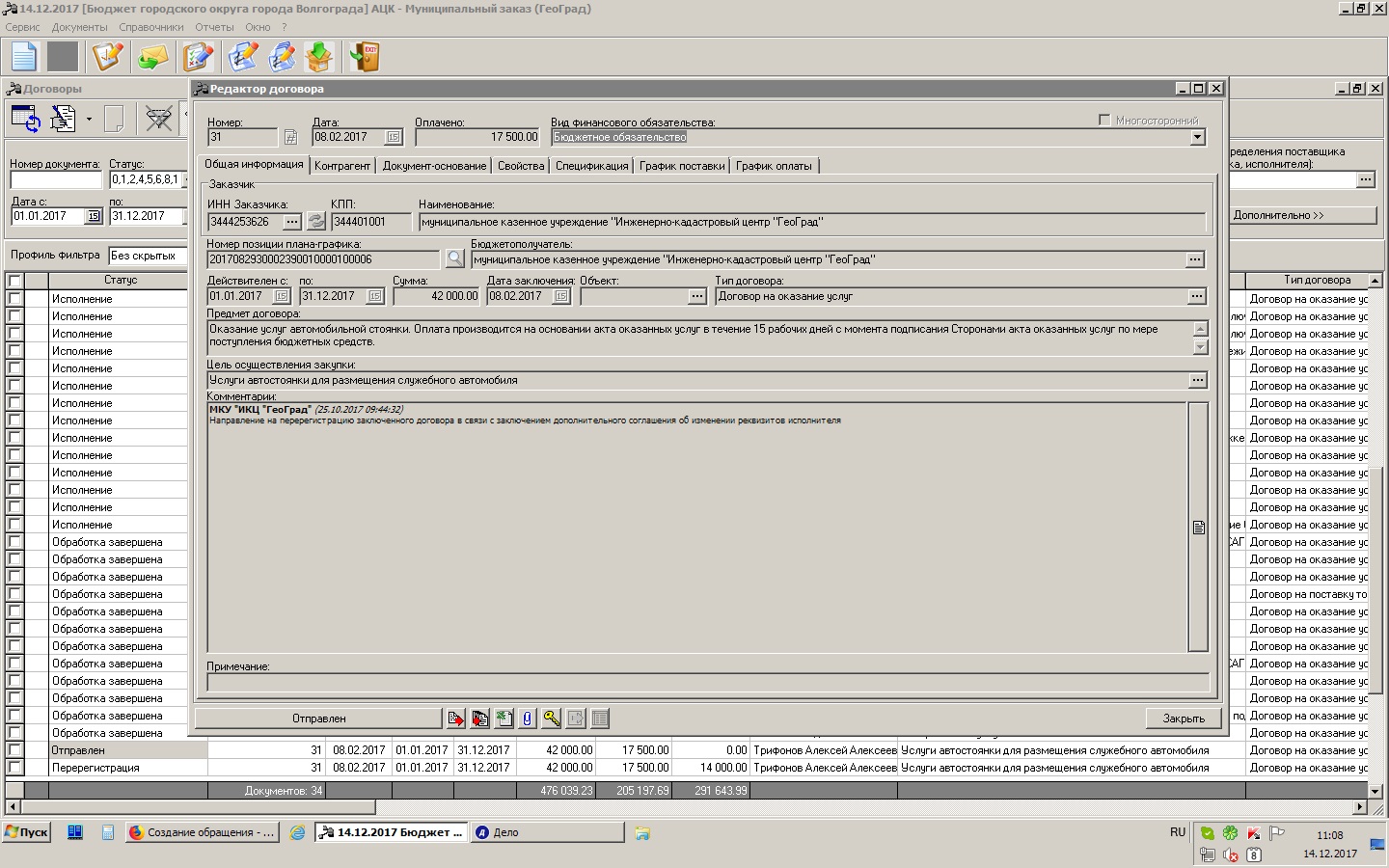This screenshot has width=1389, height=868.
Task: Click the exit door icon in toolbar
Action: tap(365, 57)
